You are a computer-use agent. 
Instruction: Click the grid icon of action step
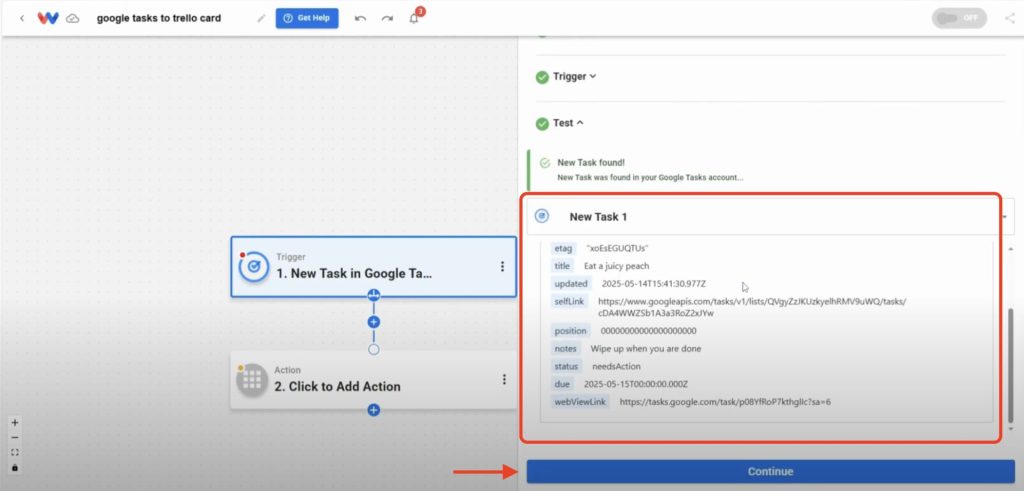252,379
